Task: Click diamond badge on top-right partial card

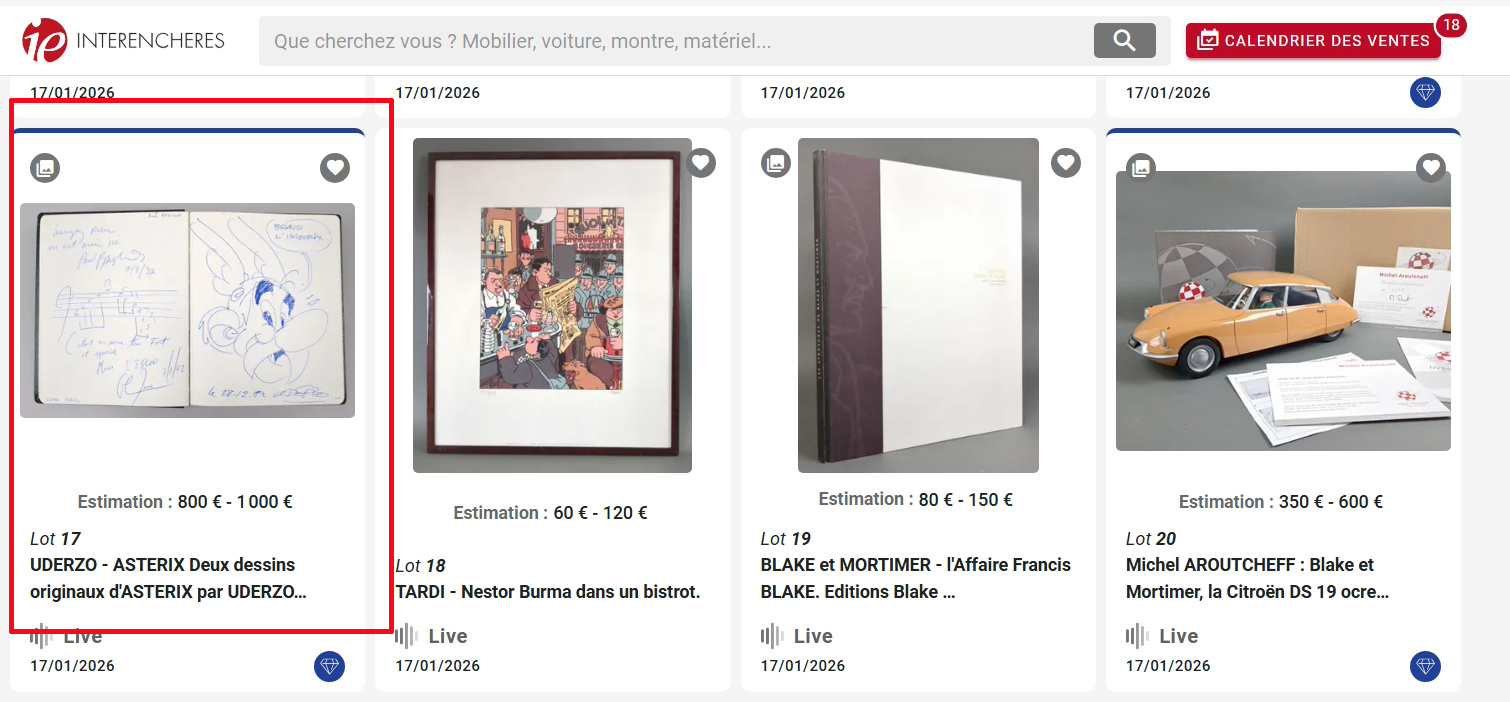Action: [1425, 93]
